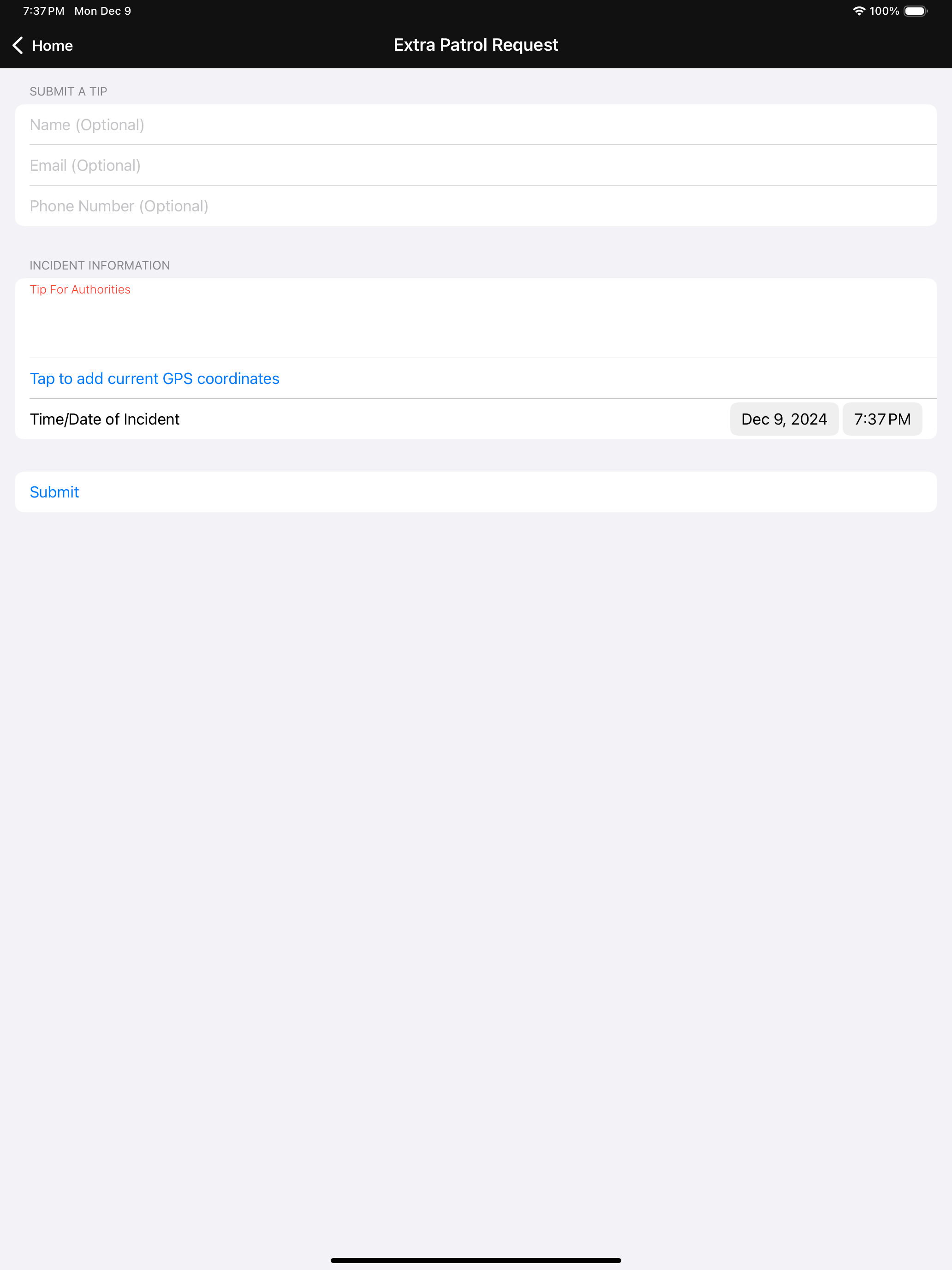The width and height of the screenshot is (952, 1270).
Task: Tap the Tip For Authorities text area
Action: 476,318
